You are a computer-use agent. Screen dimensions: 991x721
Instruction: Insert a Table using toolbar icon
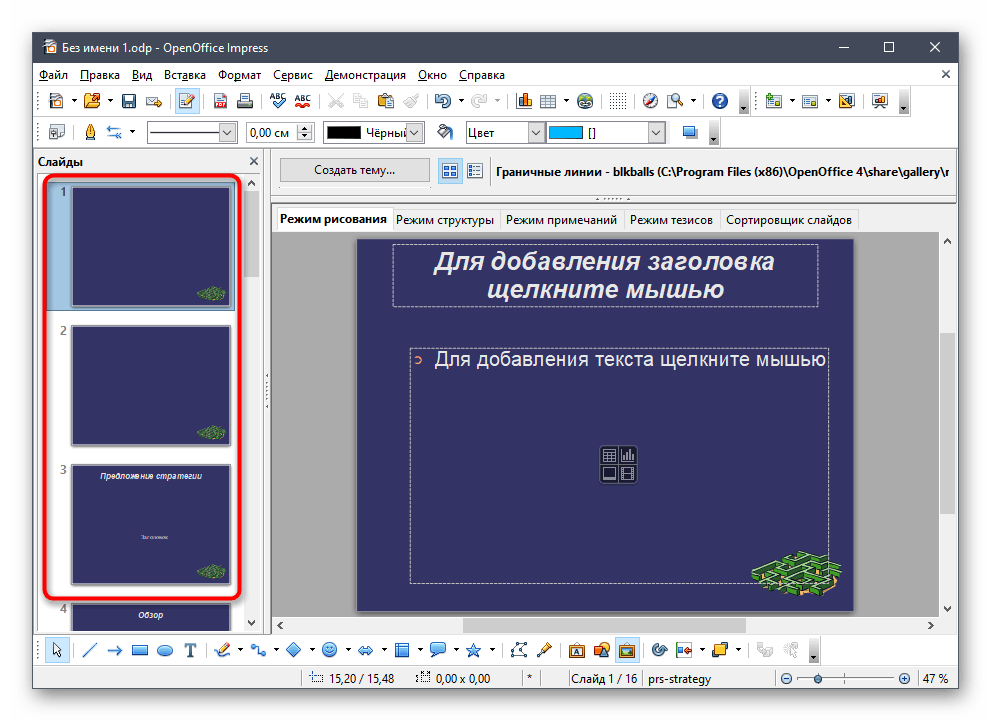pos(549,101)
